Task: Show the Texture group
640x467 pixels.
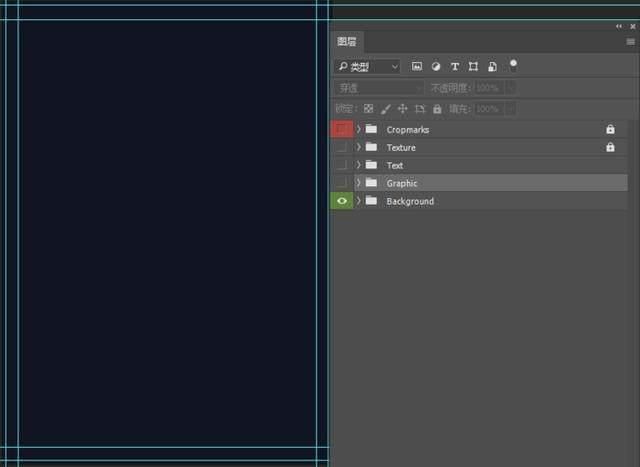Action: 342,147
